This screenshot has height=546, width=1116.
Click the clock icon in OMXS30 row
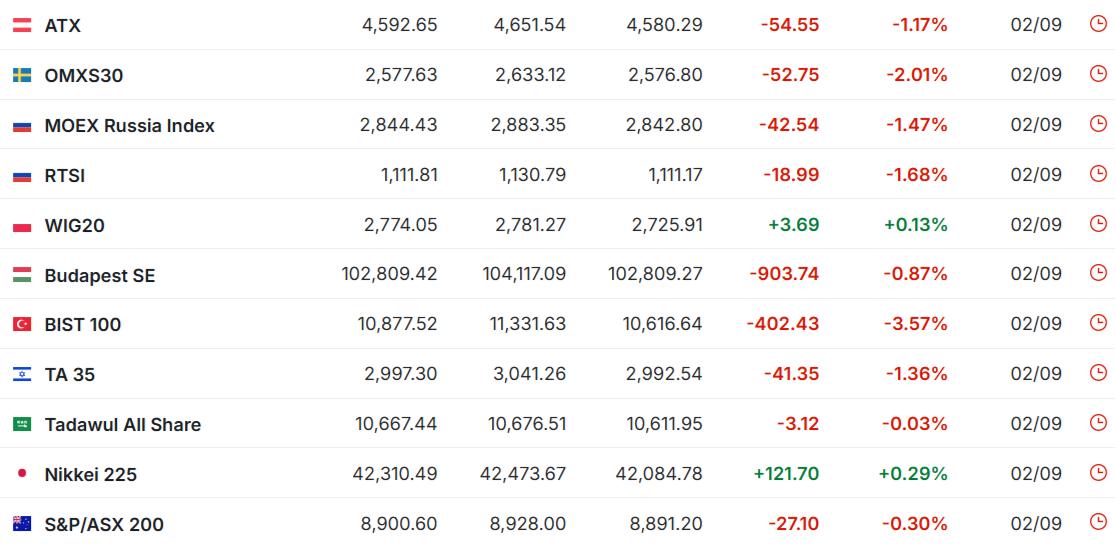(x=1098, y=74)
